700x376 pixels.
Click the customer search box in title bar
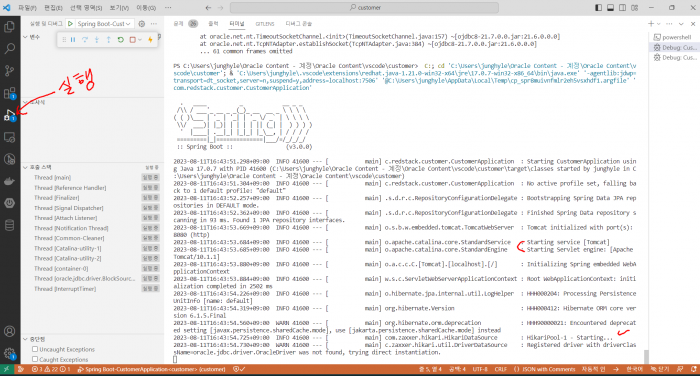tap(364, 8)
